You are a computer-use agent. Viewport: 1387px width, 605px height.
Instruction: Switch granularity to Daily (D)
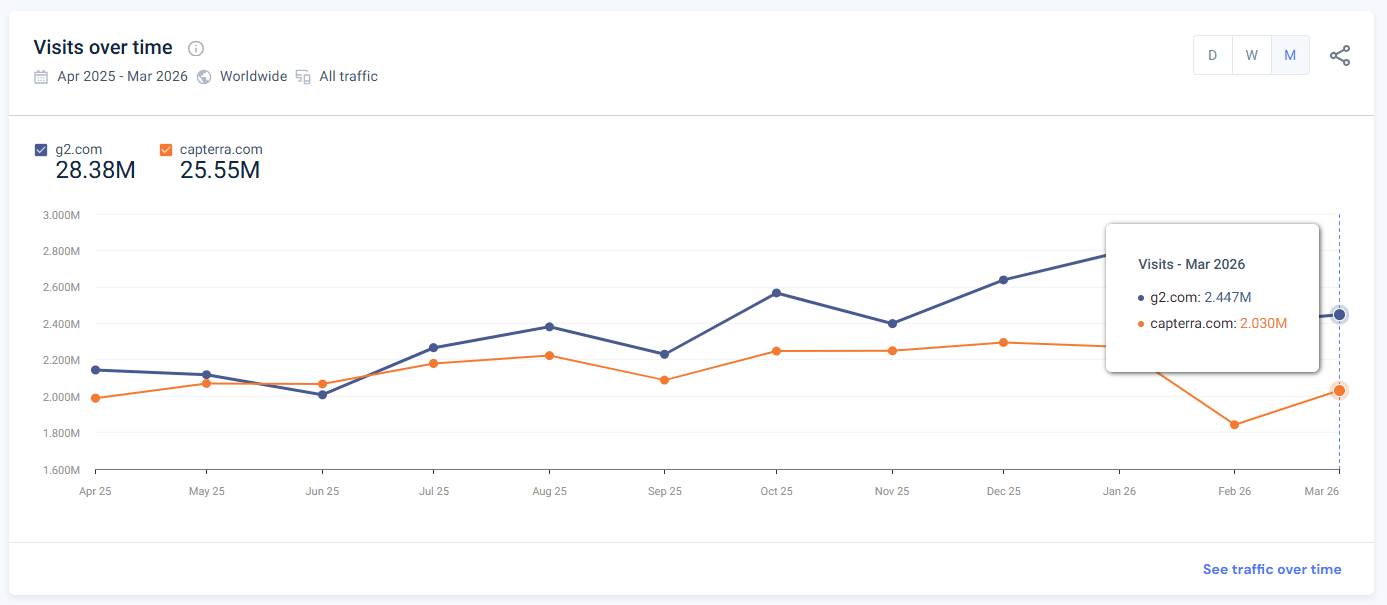(1213, 55)
